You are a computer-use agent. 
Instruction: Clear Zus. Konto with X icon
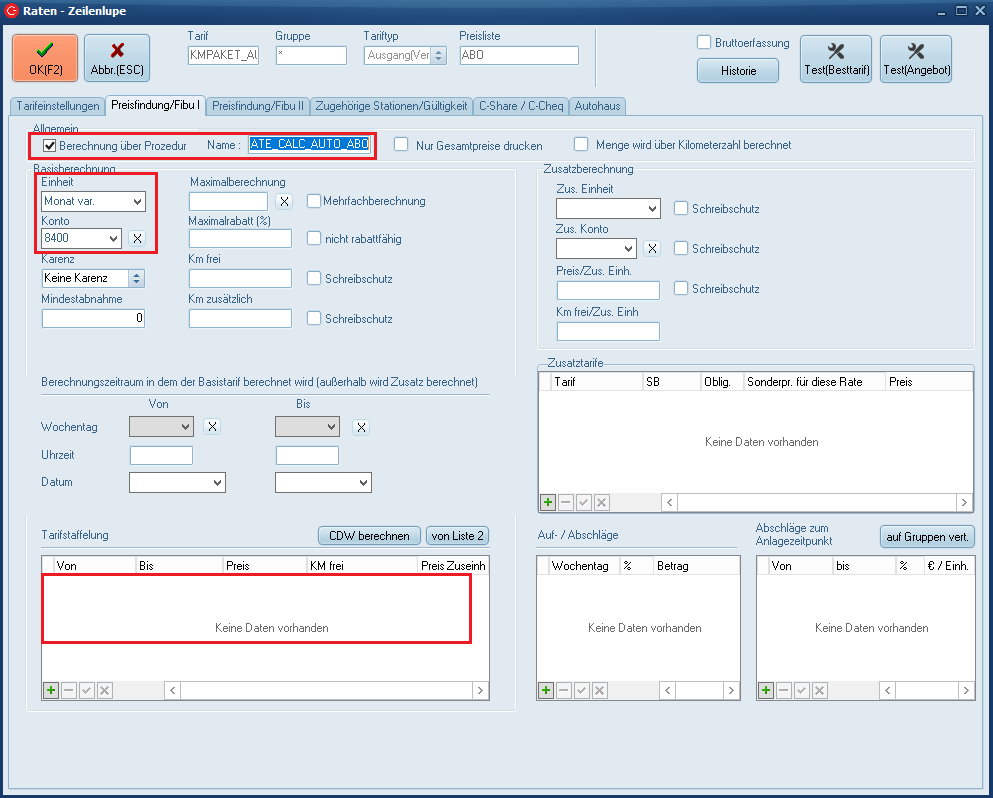(651, 249)
